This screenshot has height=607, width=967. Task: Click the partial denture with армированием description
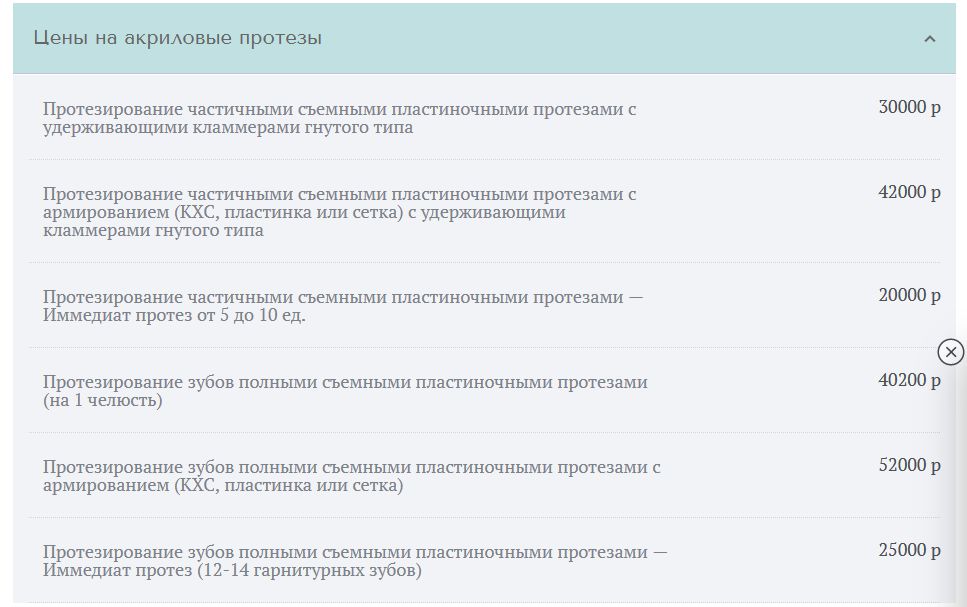pos(339,212)
